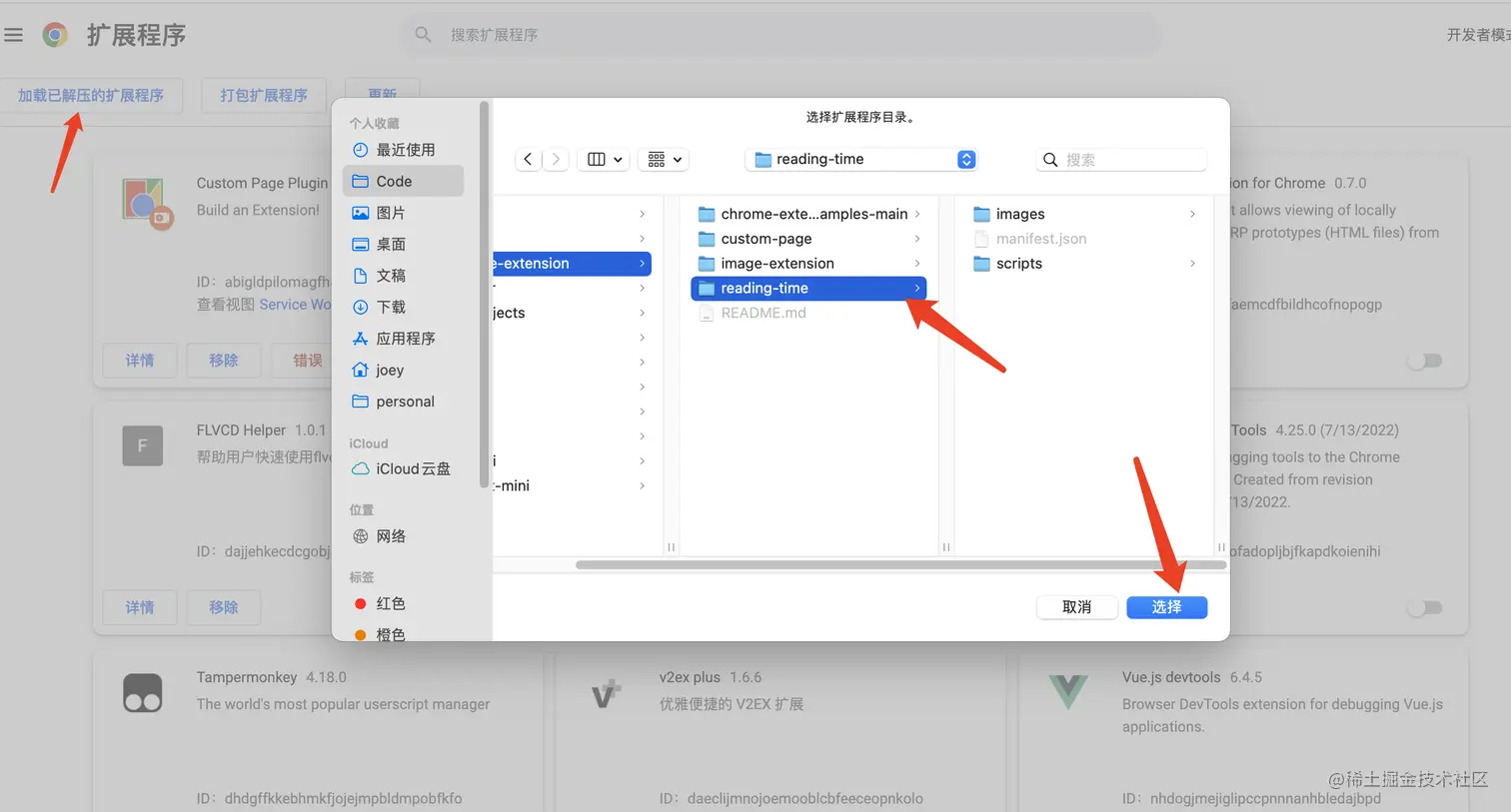Click the search field in file dialog

1121,160
